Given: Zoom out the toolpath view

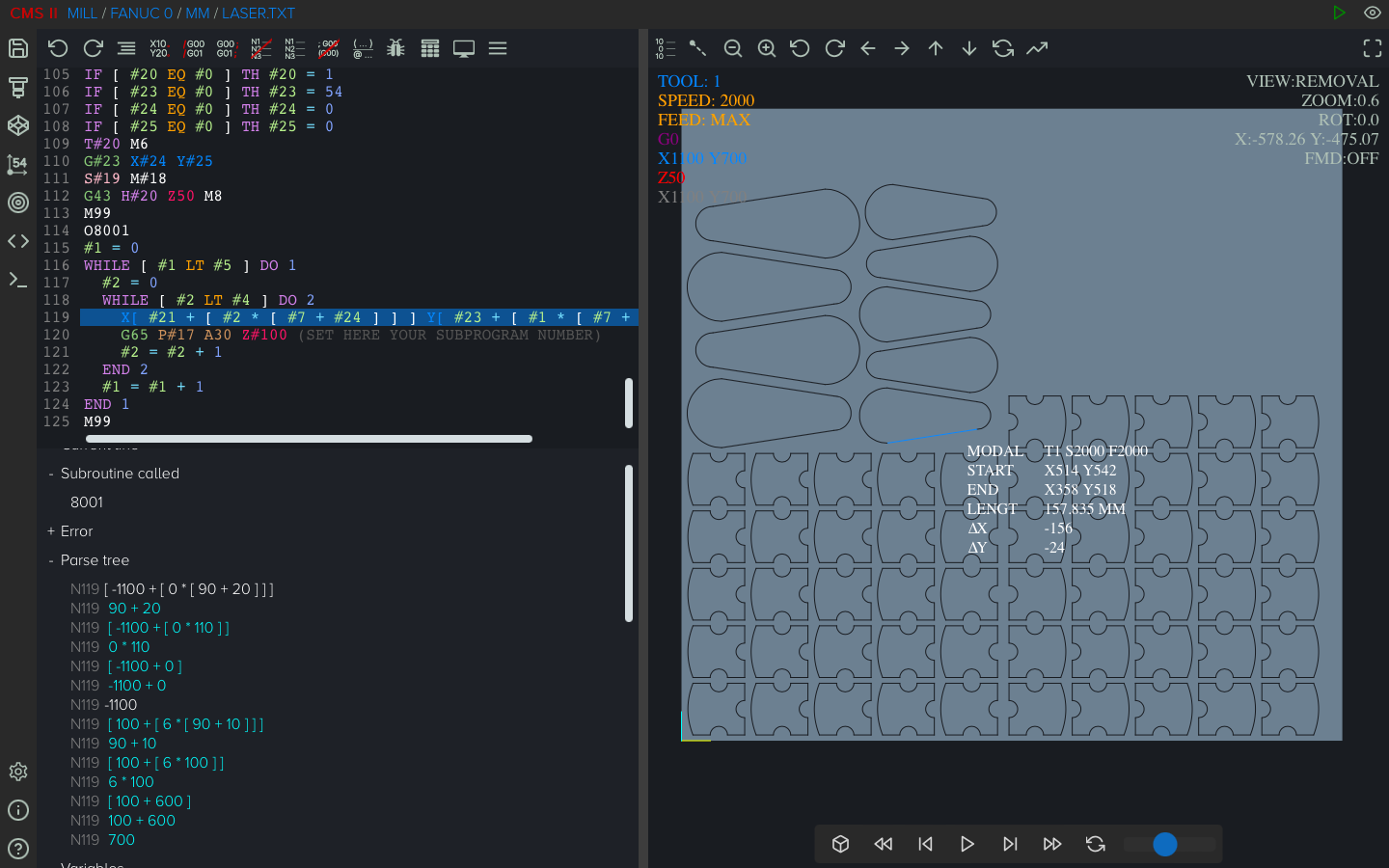Looking at the screenshot, I should (x=733, y=48).
